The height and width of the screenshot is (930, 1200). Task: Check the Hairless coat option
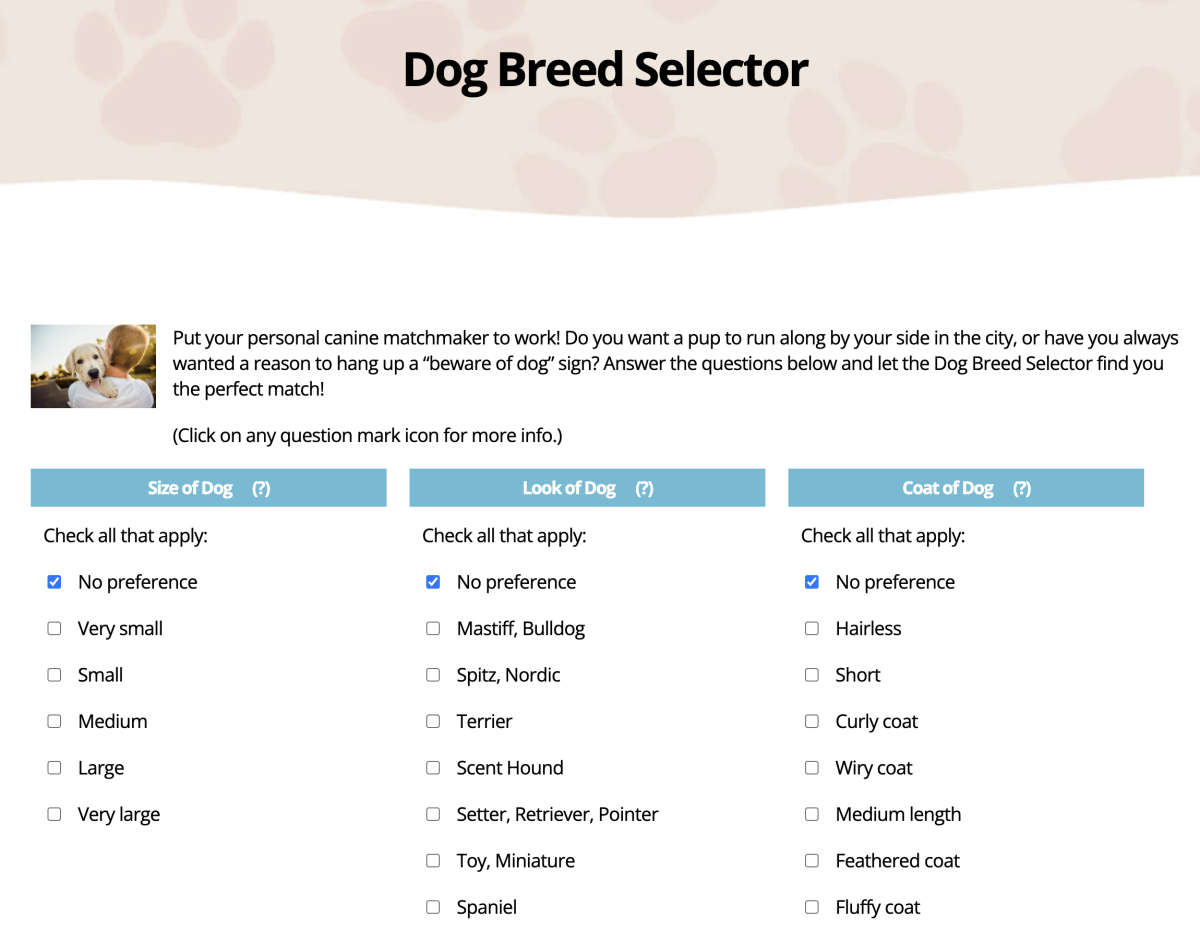tap(812, 629)
